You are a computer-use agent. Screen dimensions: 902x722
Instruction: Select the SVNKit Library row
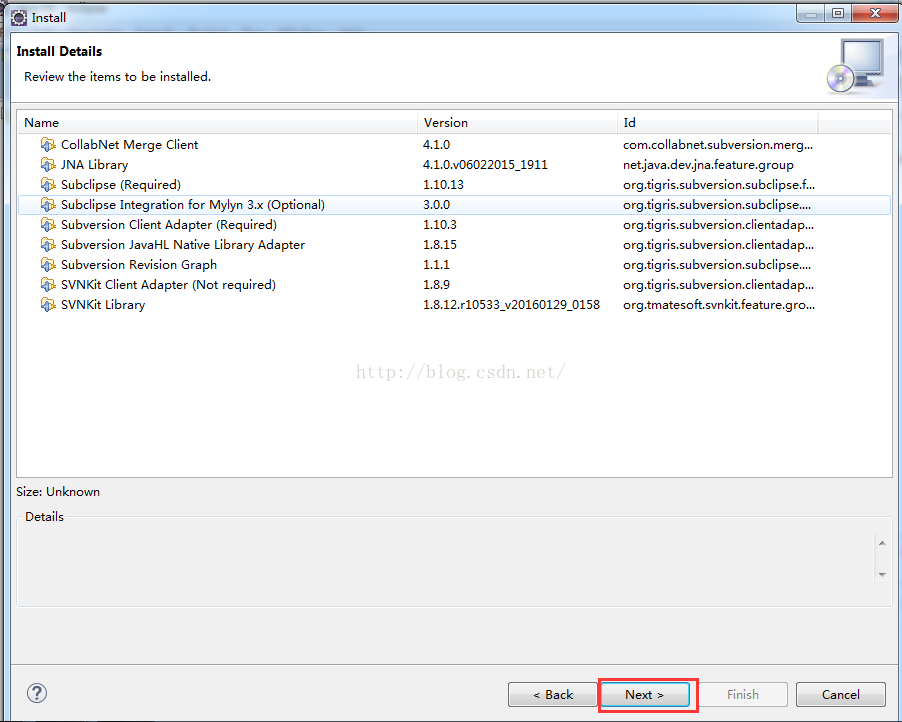(454, 305)
